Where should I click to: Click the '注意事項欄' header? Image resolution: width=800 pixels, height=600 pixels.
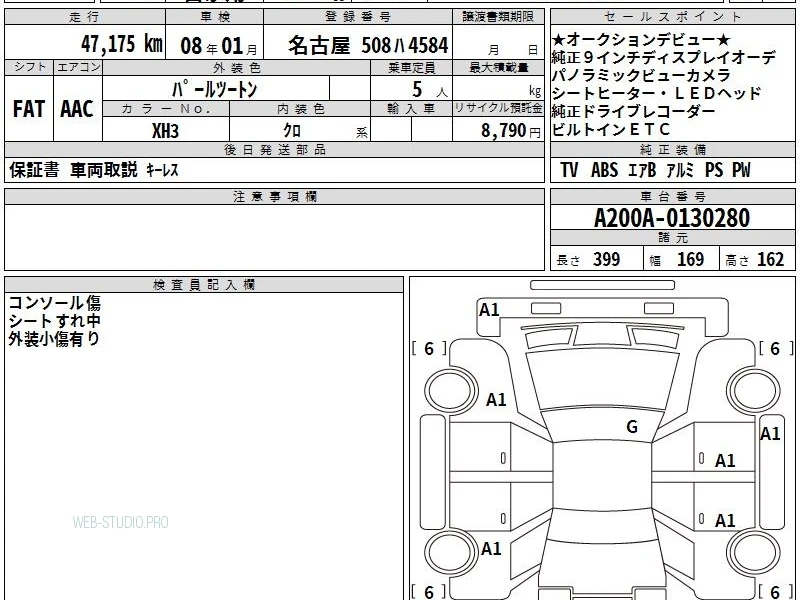click(274, 196)
